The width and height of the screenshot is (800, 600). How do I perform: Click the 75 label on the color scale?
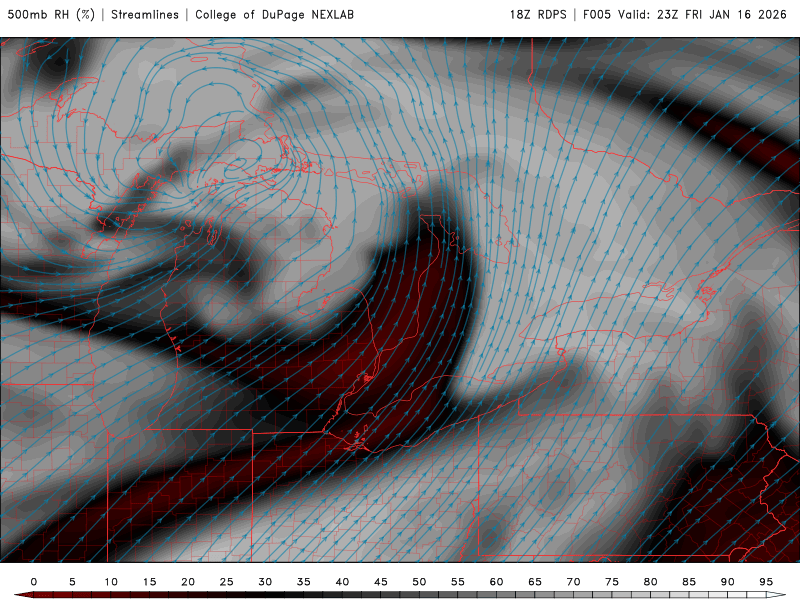coord(612,582)
